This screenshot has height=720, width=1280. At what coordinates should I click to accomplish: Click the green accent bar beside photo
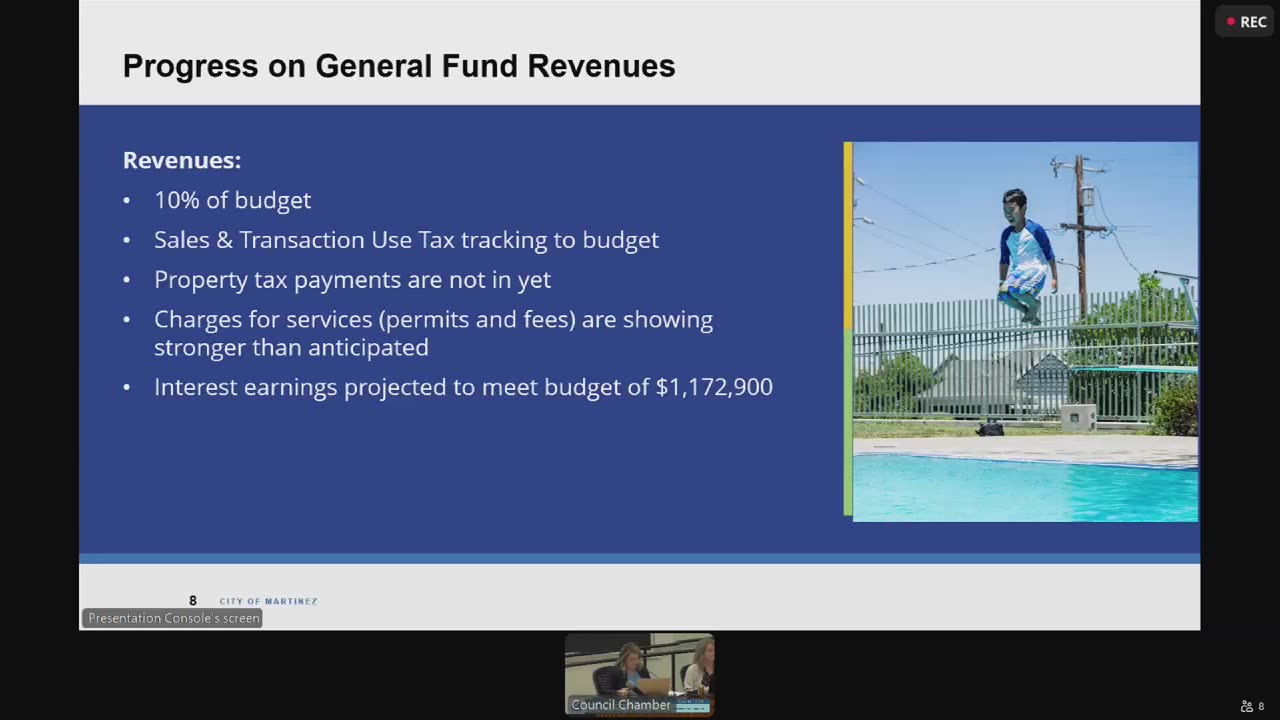pos(848,423)
